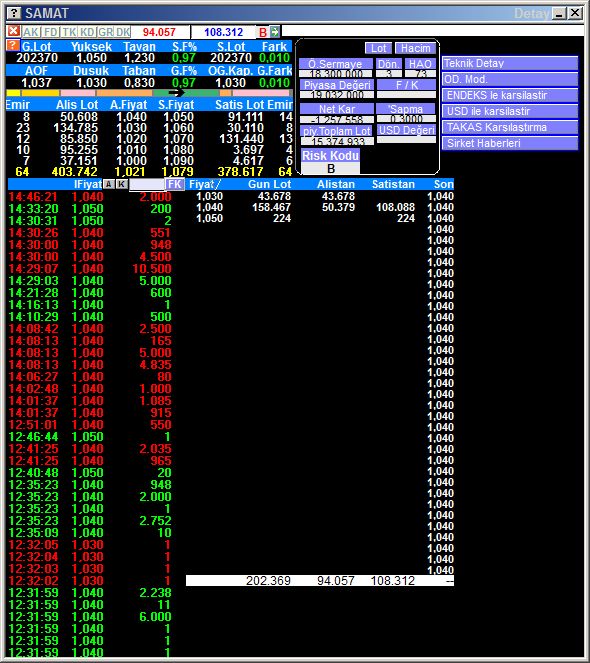Open Sirket Haberleri

coord(510,143)
